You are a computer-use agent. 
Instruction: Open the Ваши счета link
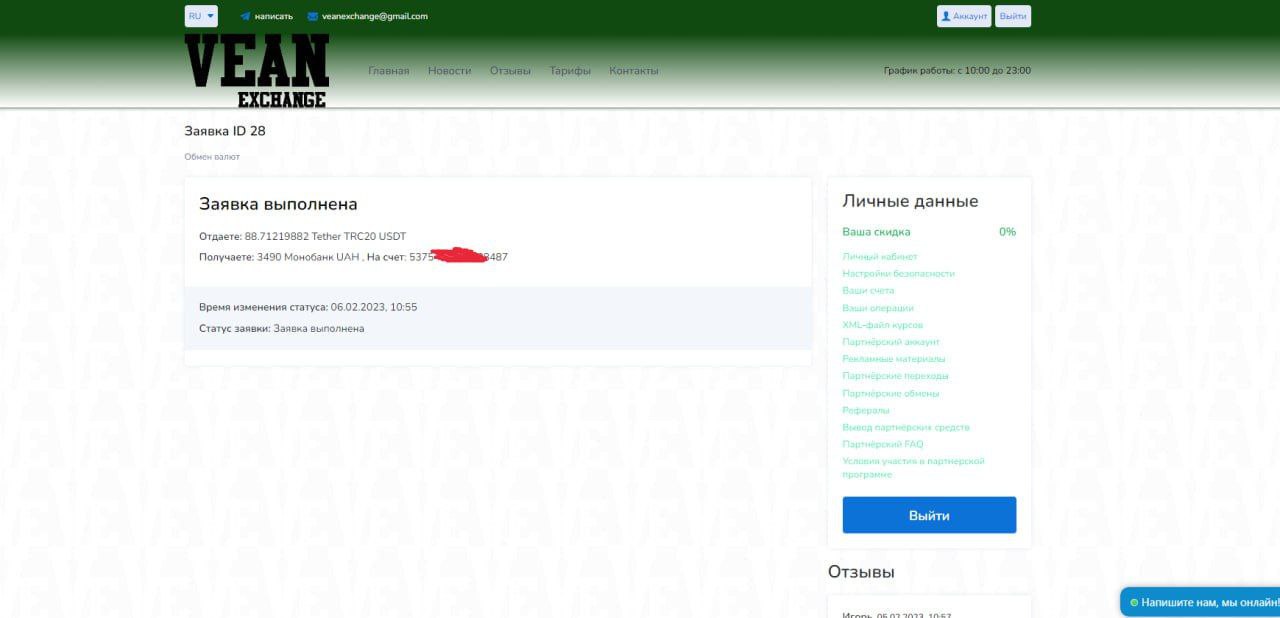[868, 290]
